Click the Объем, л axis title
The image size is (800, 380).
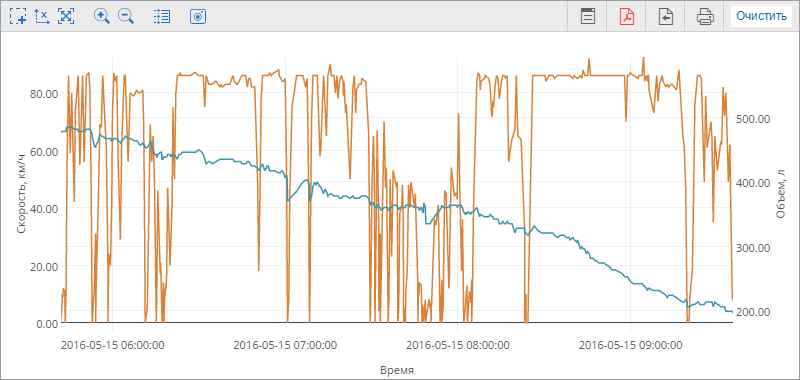point(781,195)
